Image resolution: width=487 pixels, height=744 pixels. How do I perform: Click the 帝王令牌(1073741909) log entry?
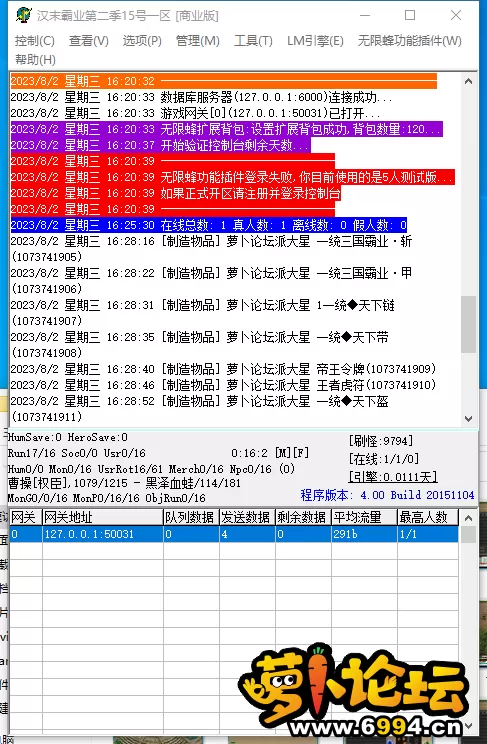pyautogui.click(x=223, y=369)
